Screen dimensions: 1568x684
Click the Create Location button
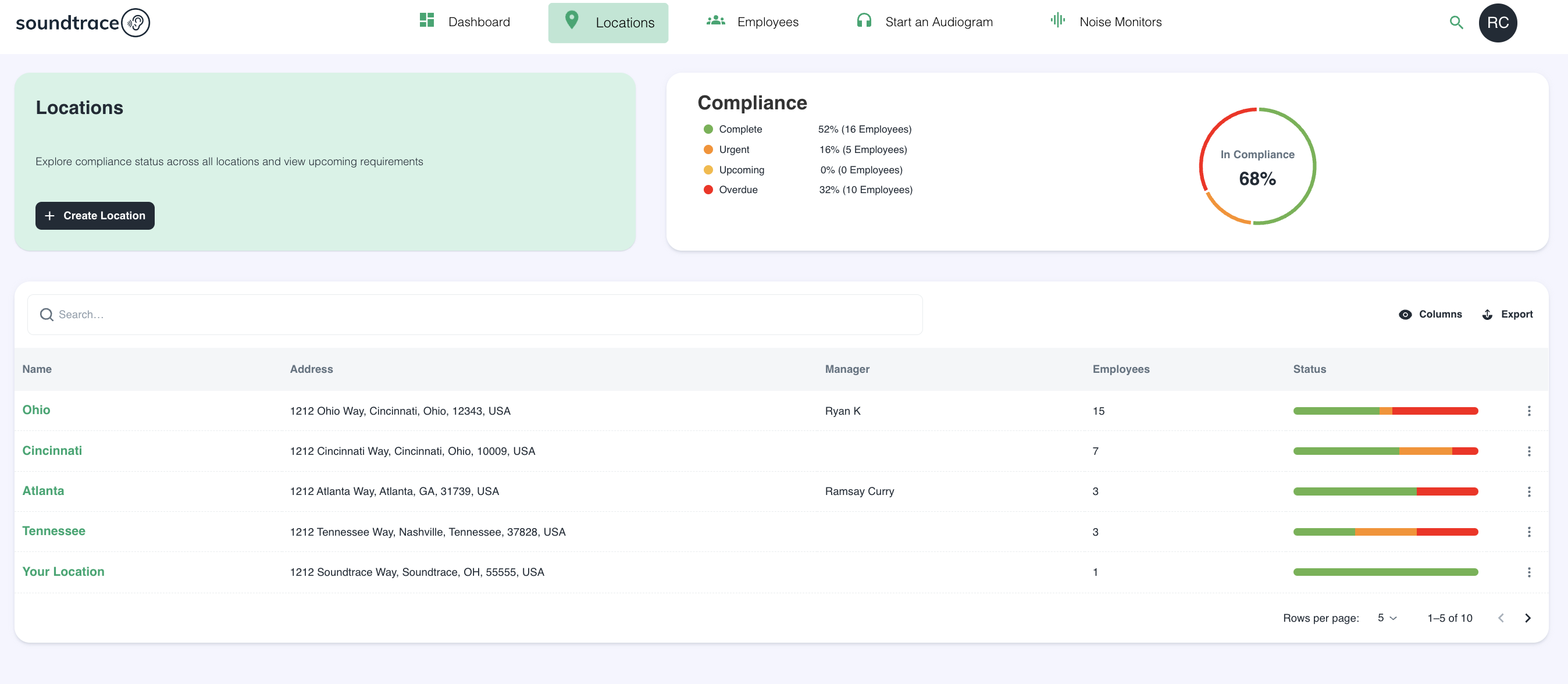pos(95,215)
